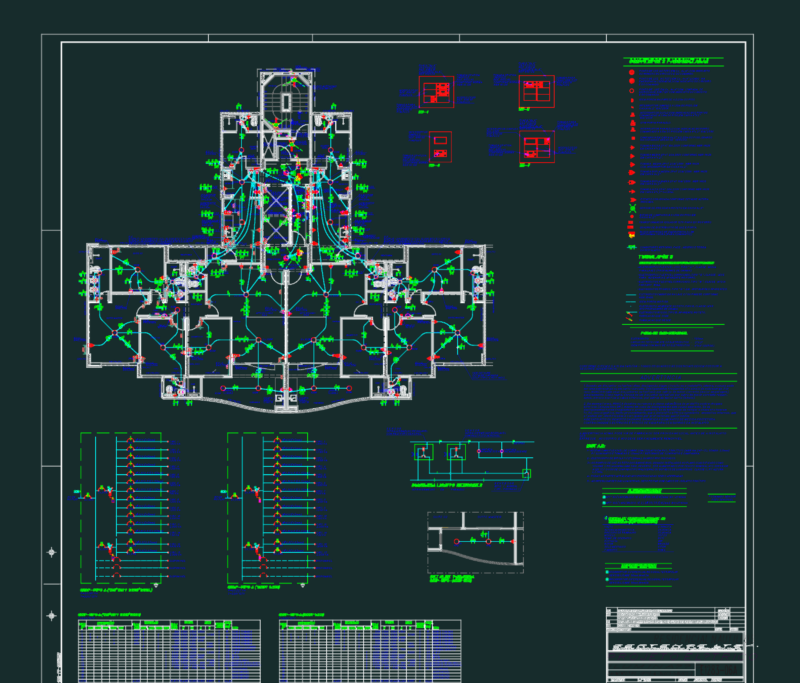800x683 pixels.
Task: Select the green starburst symbol in the legend
Action: pyautogui.click(x=633, y=208)
